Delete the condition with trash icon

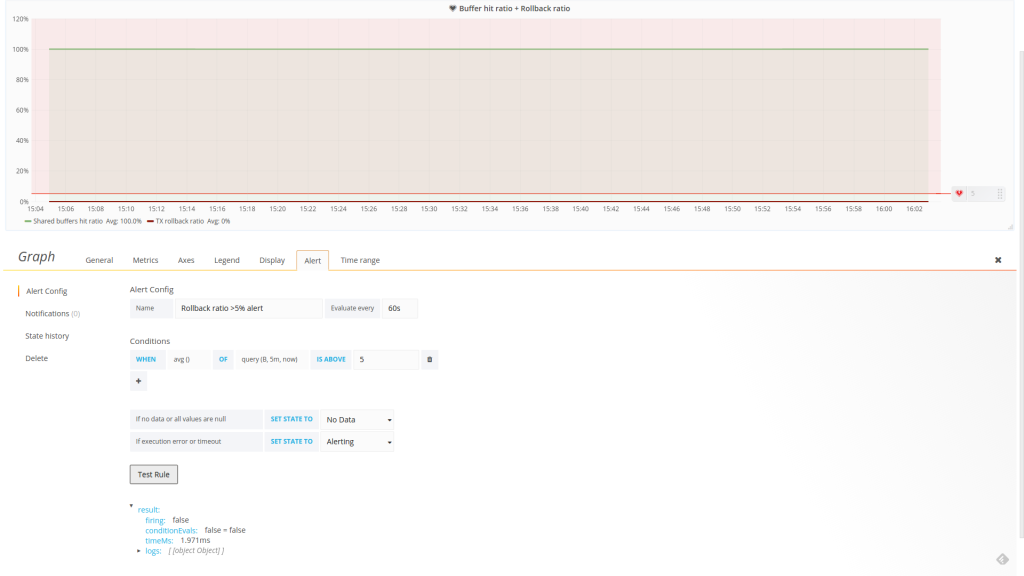[429, 359]
